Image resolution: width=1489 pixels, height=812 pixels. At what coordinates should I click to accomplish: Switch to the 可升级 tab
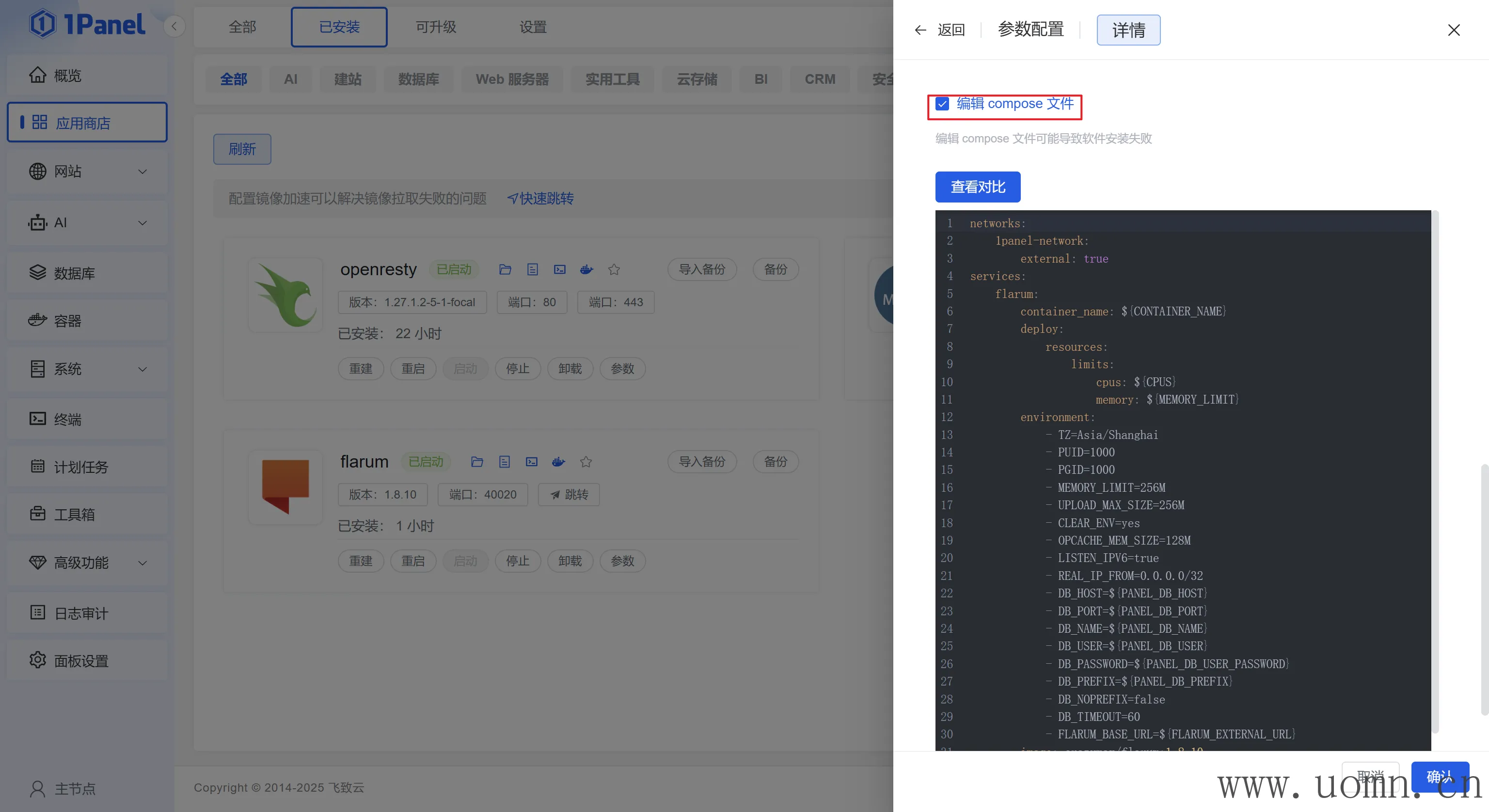[x=436, y=27]
